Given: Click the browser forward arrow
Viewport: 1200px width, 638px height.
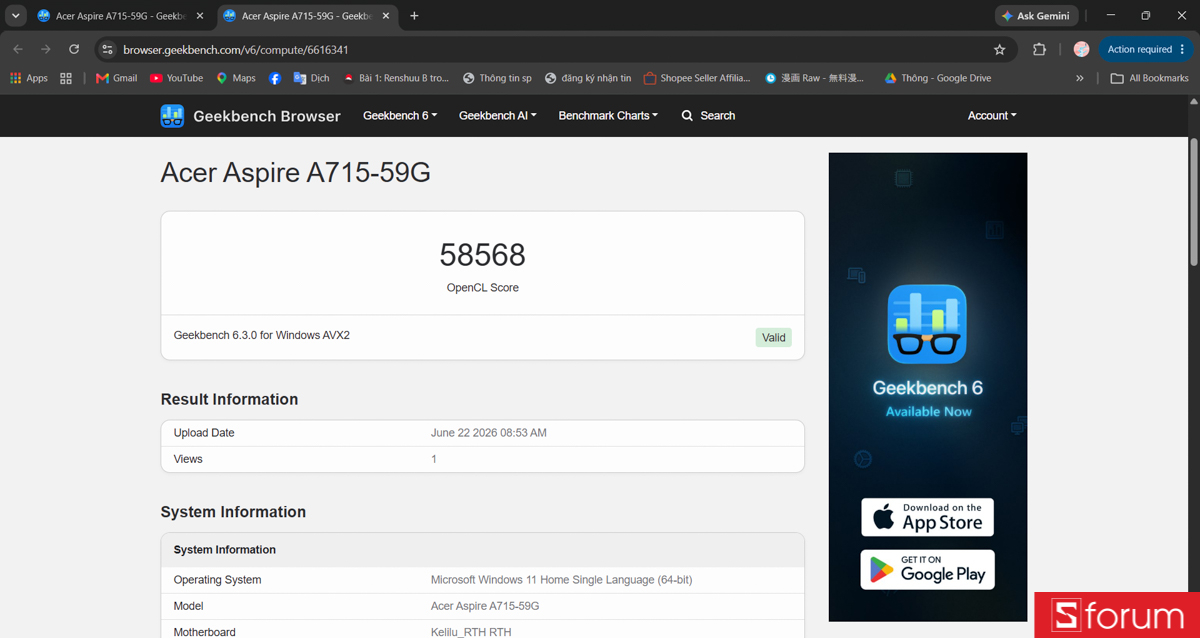Looking at the screenshot, I should click(x=46, y=49).
